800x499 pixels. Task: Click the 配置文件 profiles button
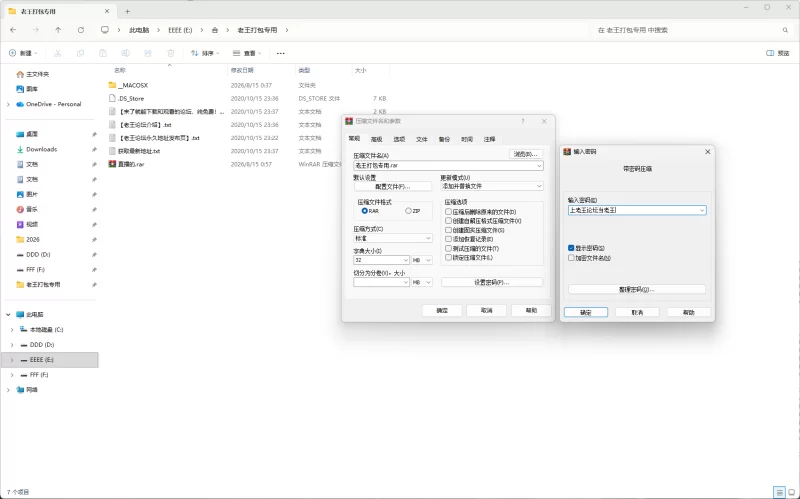[393, 187]
